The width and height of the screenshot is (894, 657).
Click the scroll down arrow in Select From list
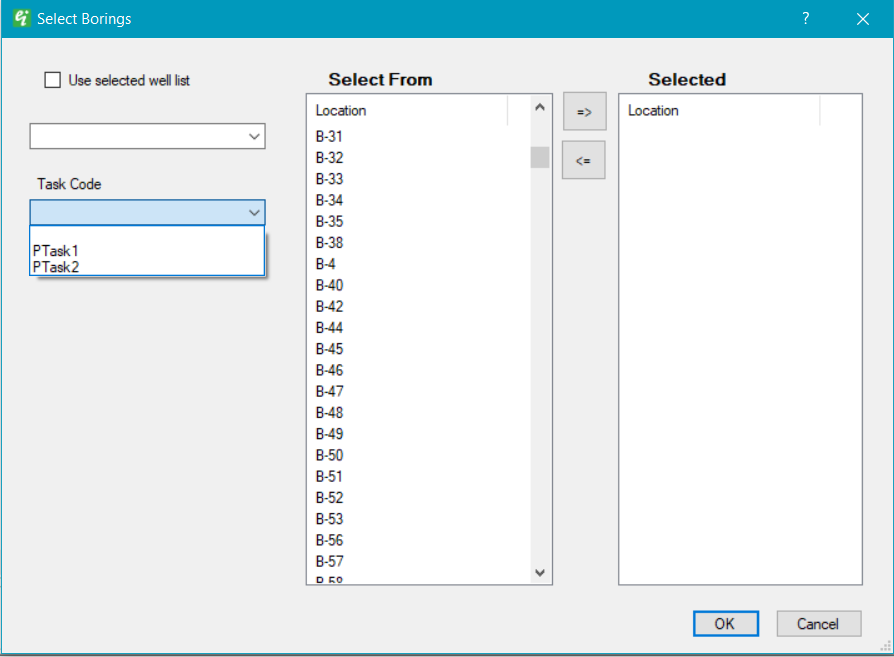pyautogui.click(x=540, y=573)
